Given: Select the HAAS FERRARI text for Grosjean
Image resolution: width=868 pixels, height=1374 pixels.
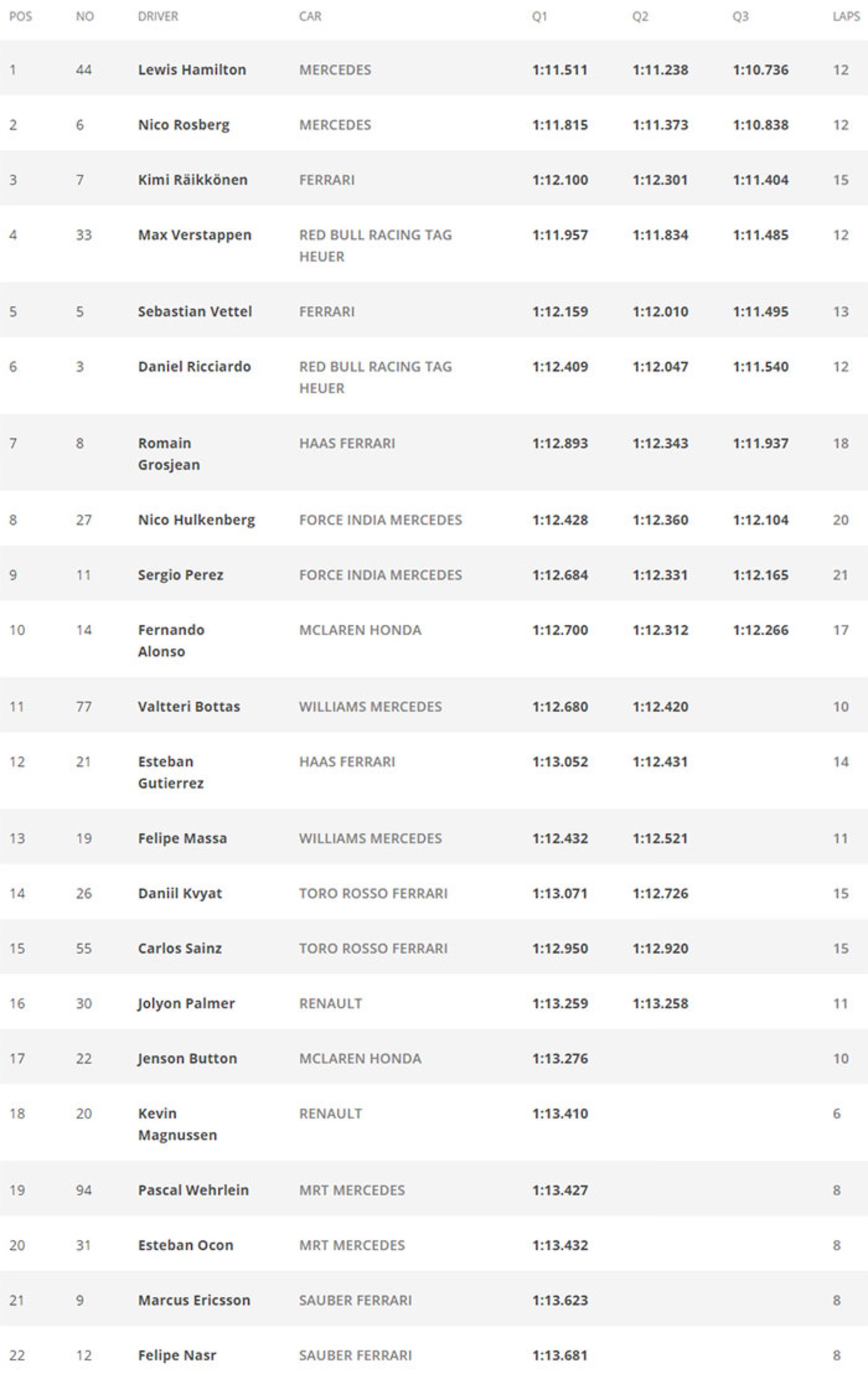Looking at the screenshot, I should [346, 444].
